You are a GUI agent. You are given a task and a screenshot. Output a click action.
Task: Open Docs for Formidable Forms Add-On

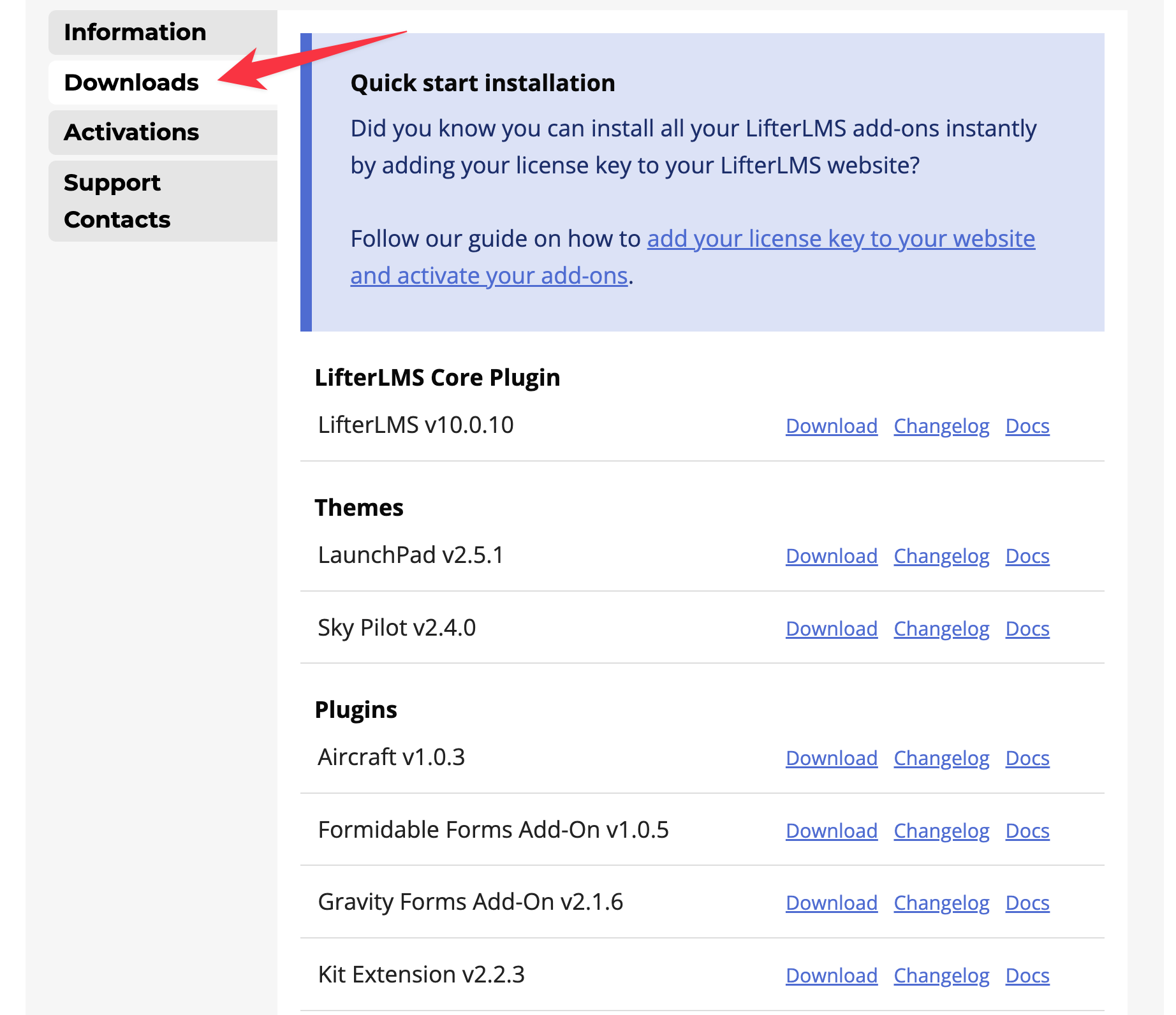pyautogui.click(x=1027, y=831)
